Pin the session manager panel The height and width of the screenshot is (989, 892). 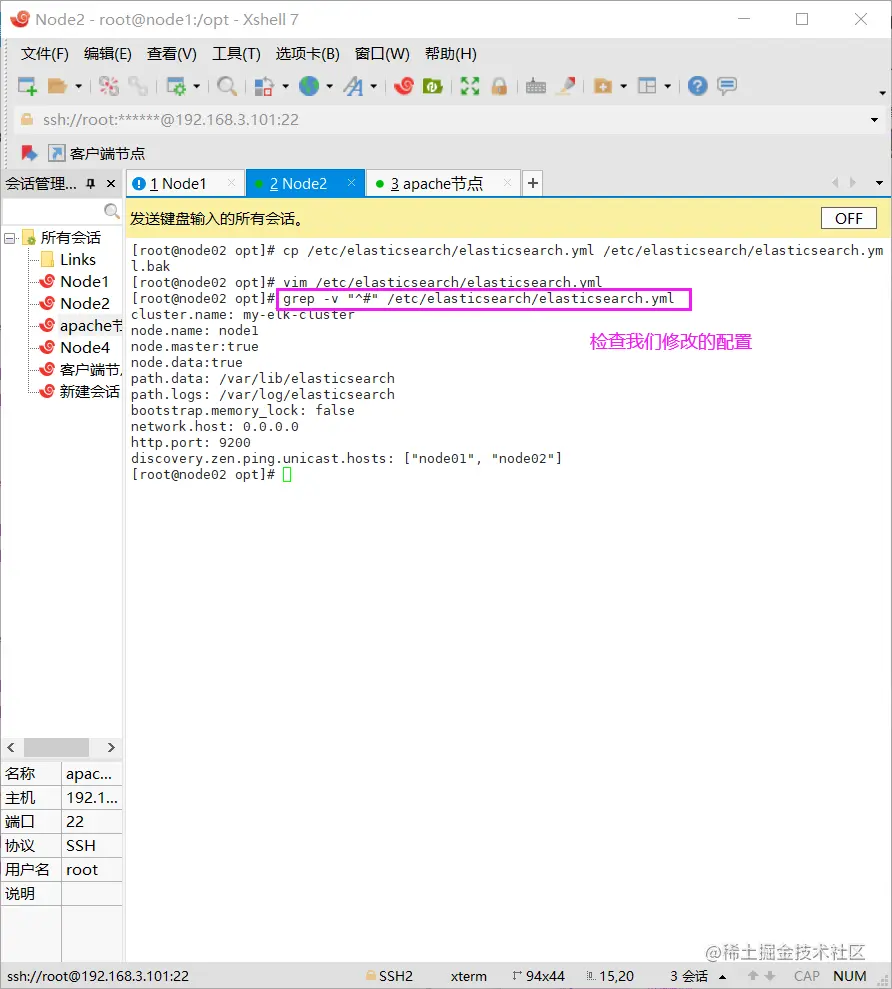pos(91,184)
